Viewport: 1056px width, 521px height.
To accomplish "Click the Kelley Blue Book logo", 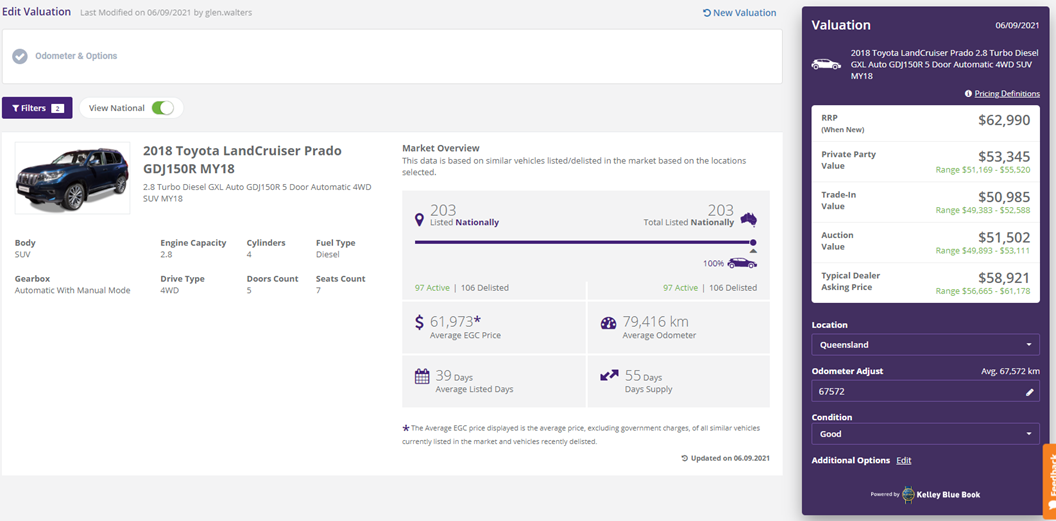I will (940, 494).
